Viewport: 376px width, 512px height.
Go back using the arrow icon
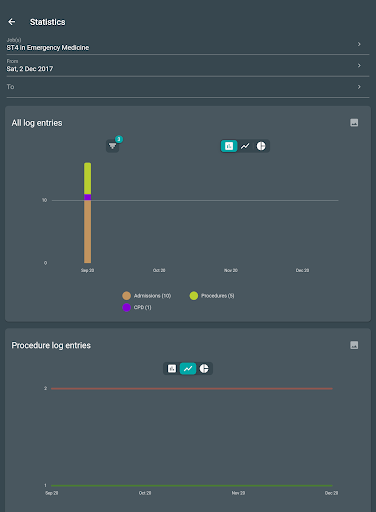point(12,22)
